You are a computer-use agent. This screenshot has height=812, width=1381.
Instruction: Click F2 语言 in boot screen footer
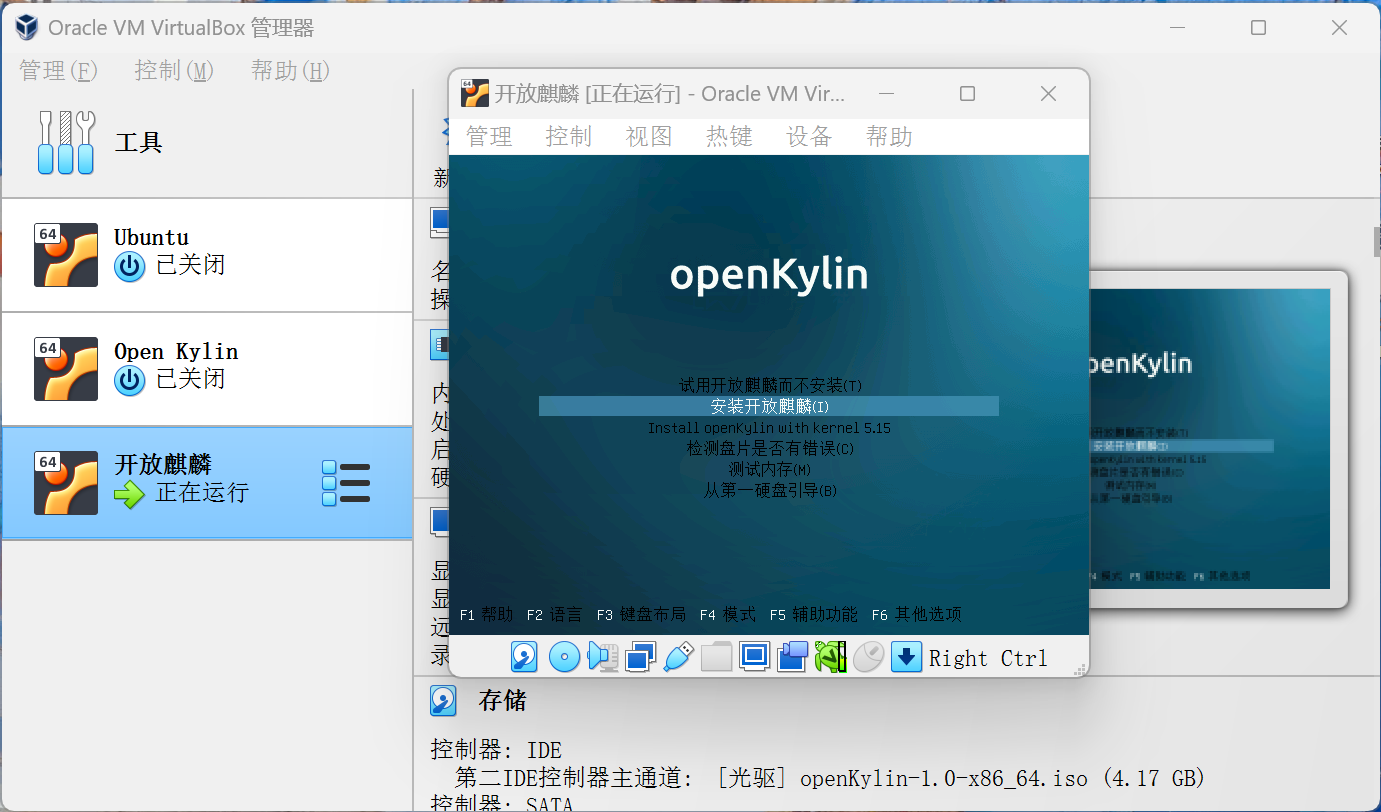pos(554,615)
